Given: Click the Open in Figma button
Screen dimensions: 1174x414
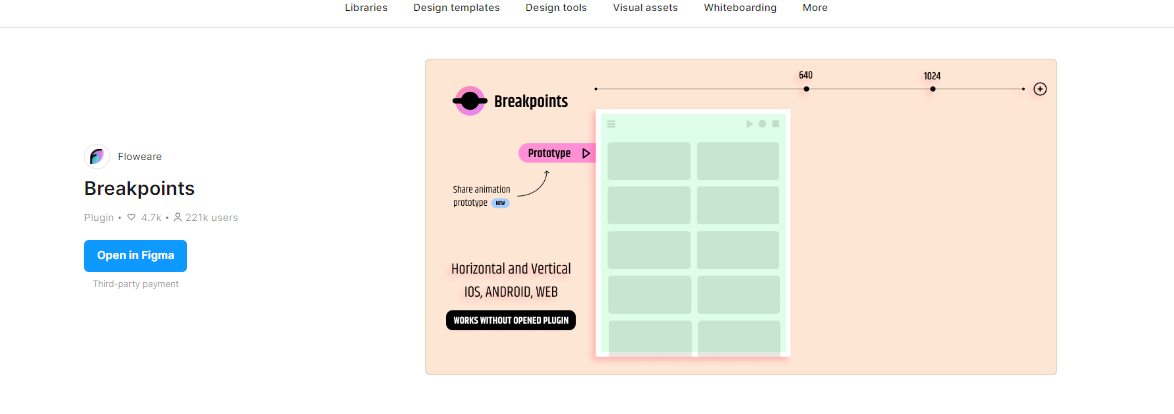Looking at the screenshot, I should pyautogui.click(x=136, y=256).
